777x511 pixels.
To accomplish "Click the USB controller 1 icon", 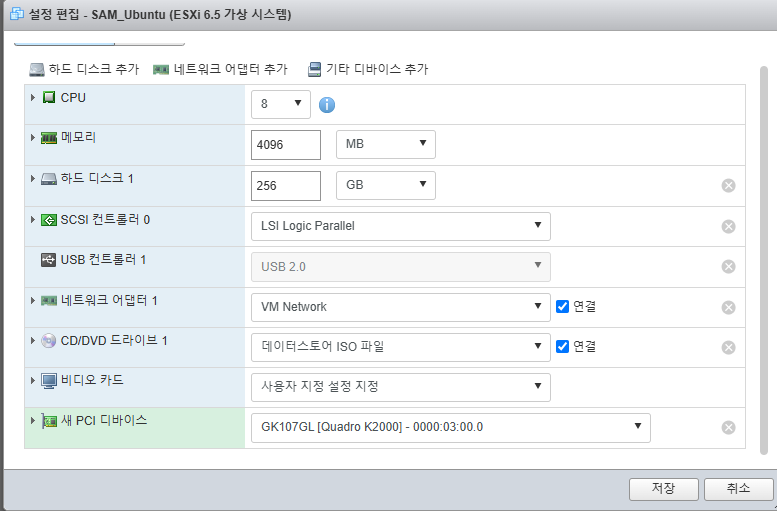I will [x=49, y=260].
